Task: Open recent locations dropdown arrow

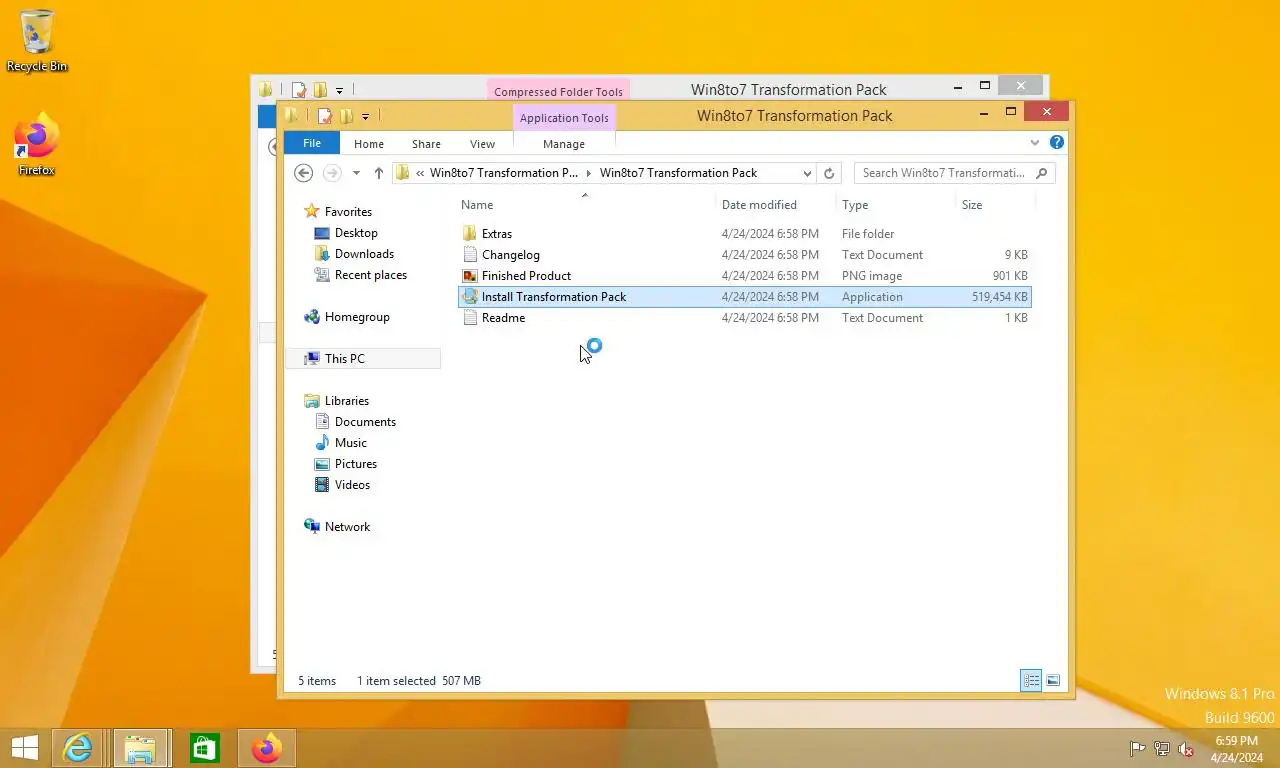Action: 356,173
